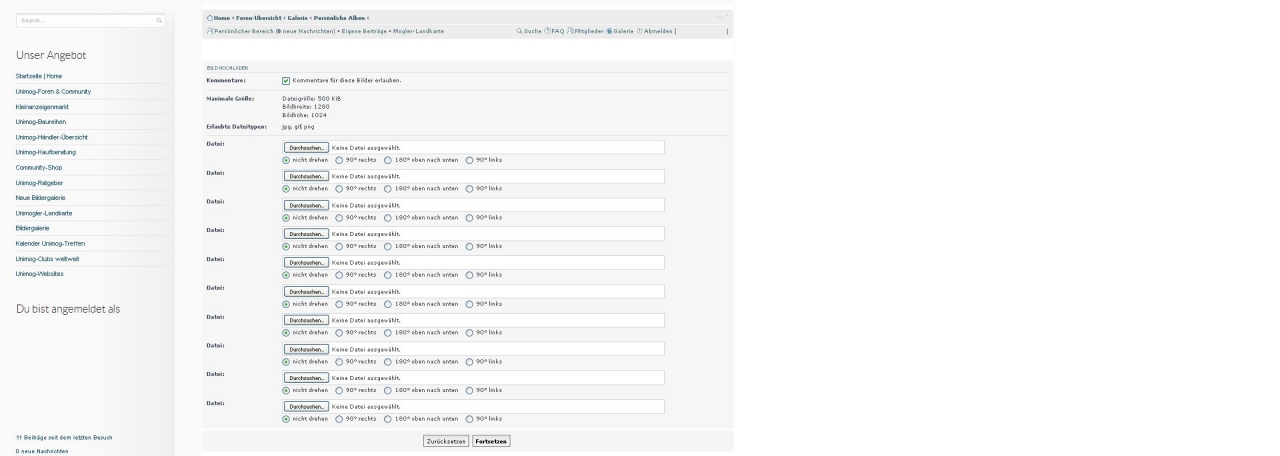The width and height of the screenshot is (1280, 456).
Task: Click the Galerie icon in the top bar
Action: tap(609, 31)
